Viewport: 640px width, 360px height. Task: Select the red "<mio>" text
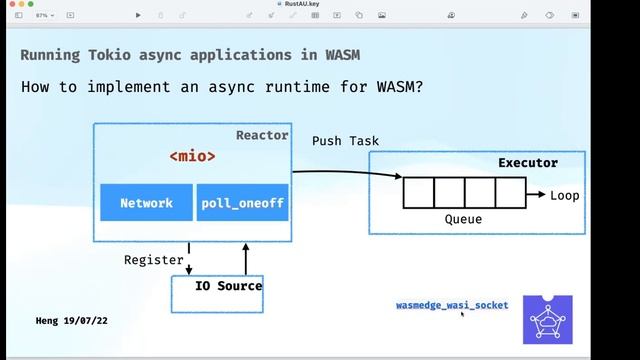click(x=192, y=156)
